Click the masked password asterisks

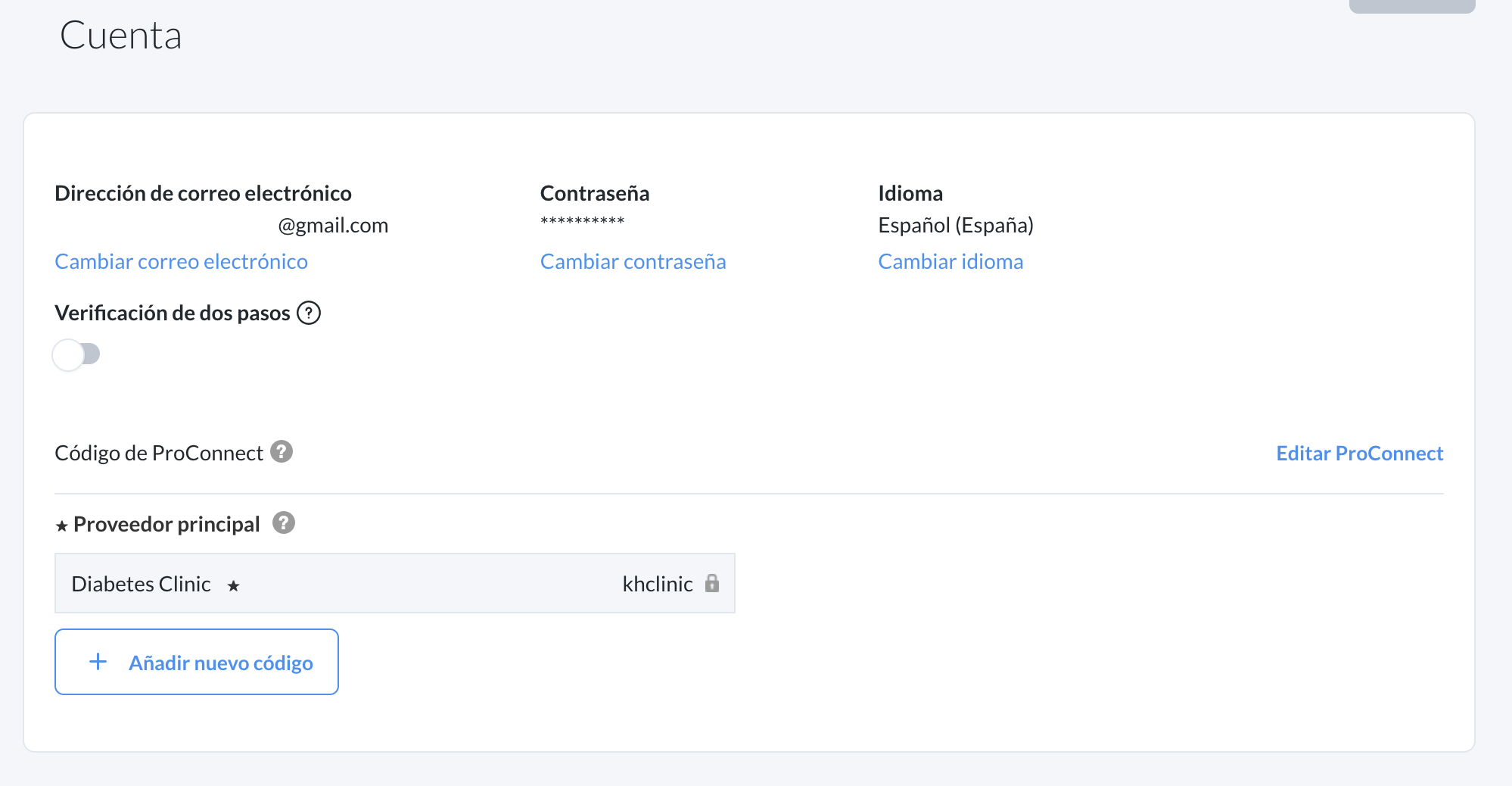(583, 221)
